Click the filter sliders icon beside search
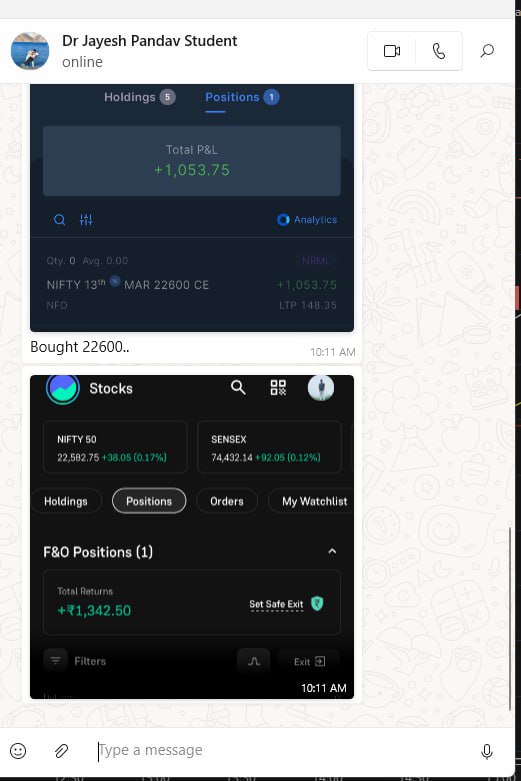 pos(86,220)
